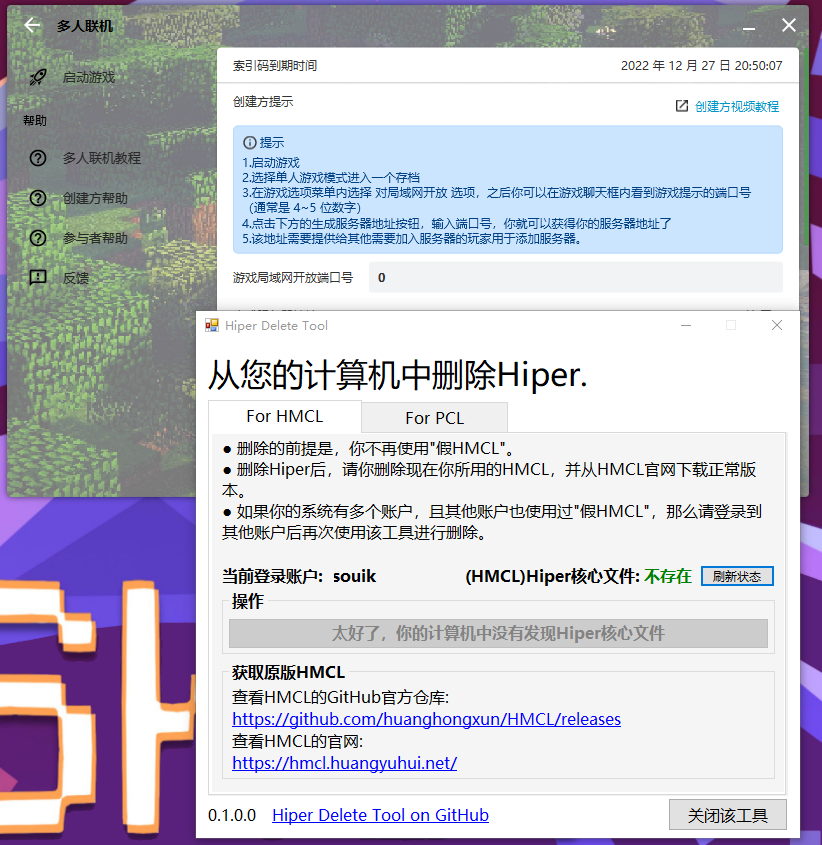Switch to the For PCL tab
The height and width of the screenshot is (845, 822).
[434, 417]
